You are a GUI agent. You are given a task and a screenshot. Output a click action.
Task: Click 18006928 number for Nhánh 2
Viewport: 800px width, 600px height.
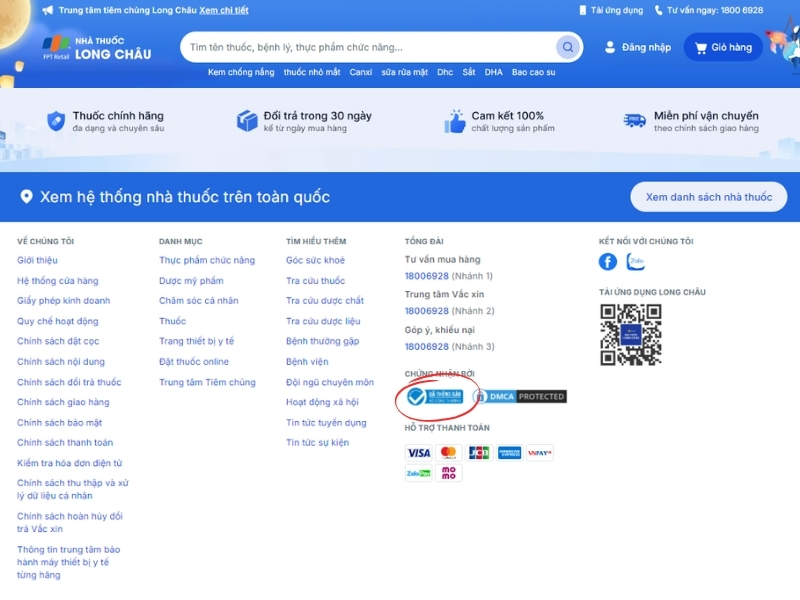point(427,311)
